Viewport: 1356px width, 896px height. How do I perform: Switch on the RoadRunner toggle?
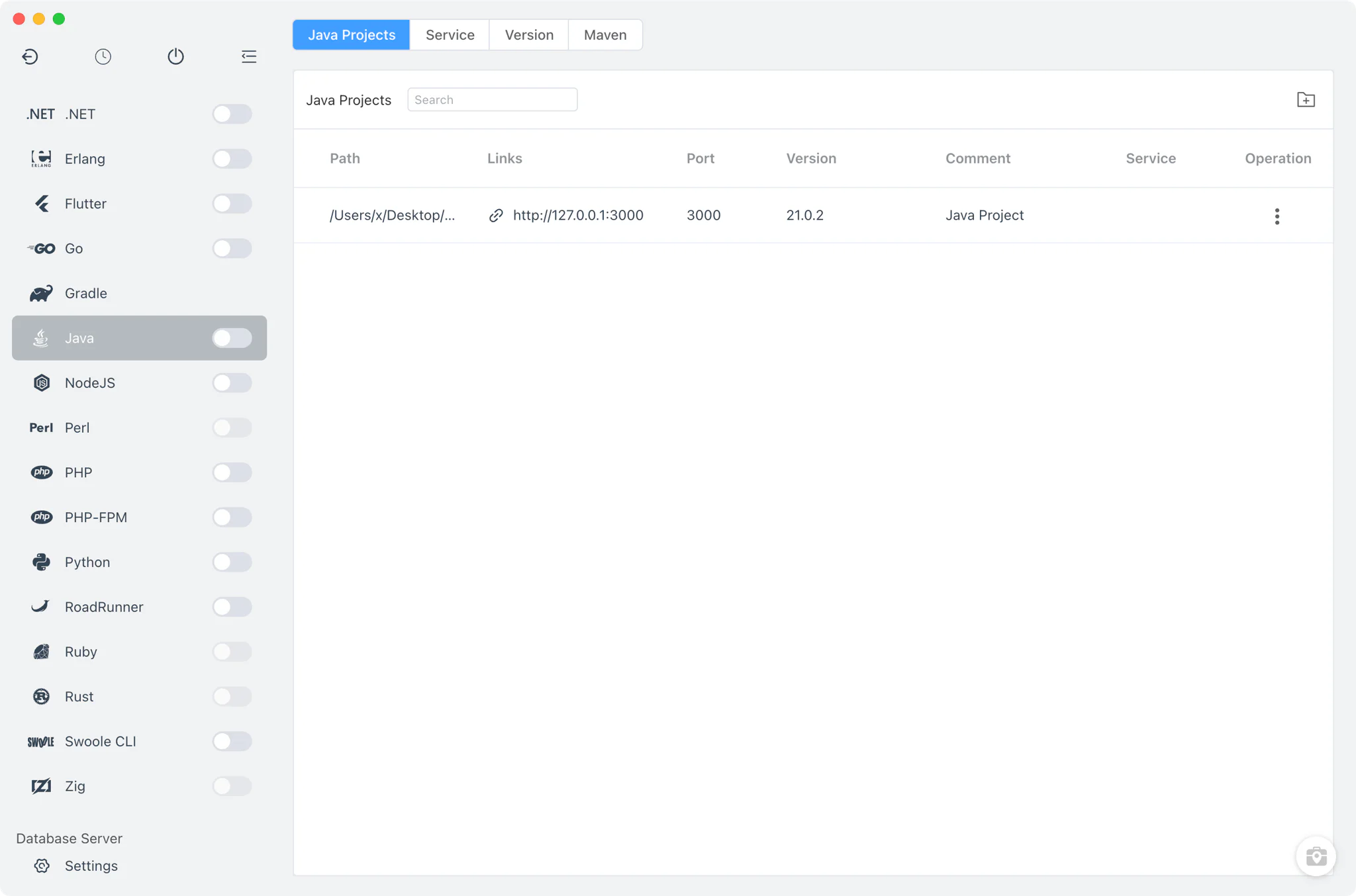point(232,607)
